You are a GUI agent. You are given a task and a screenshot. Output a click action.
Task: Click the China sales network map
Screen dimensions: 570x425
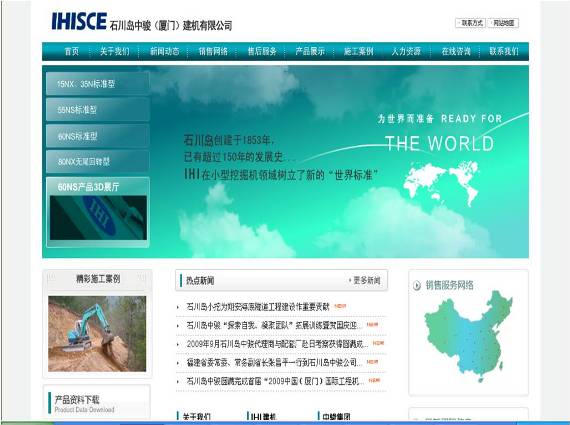(x=468, y=336)
